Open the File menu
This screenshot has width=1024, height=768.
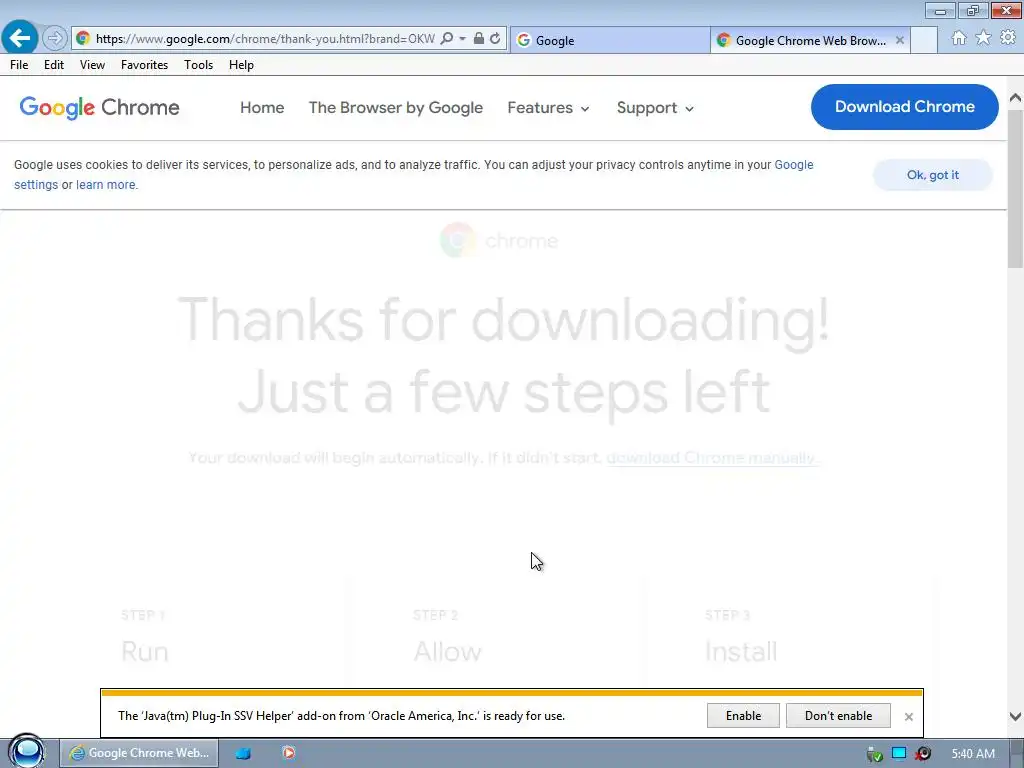click(19, 65)
